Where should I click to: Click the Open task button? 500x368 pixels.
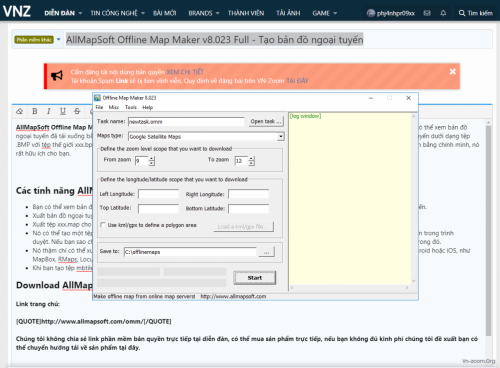(x=266, y=121)
